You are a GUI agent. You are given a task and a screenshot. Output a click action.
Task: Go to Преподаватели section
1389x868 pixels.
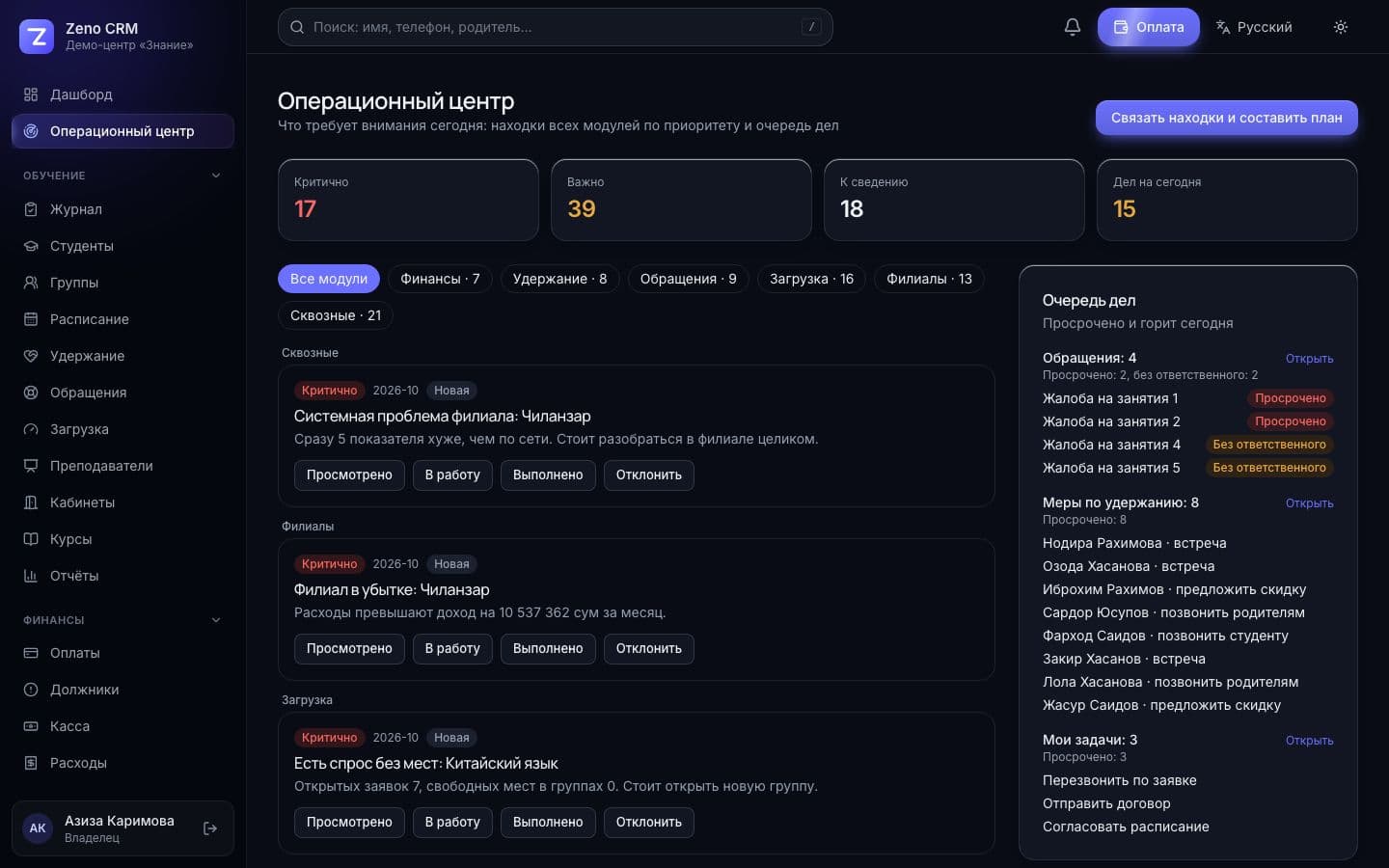pyautogui.click(x=123, y=466)
